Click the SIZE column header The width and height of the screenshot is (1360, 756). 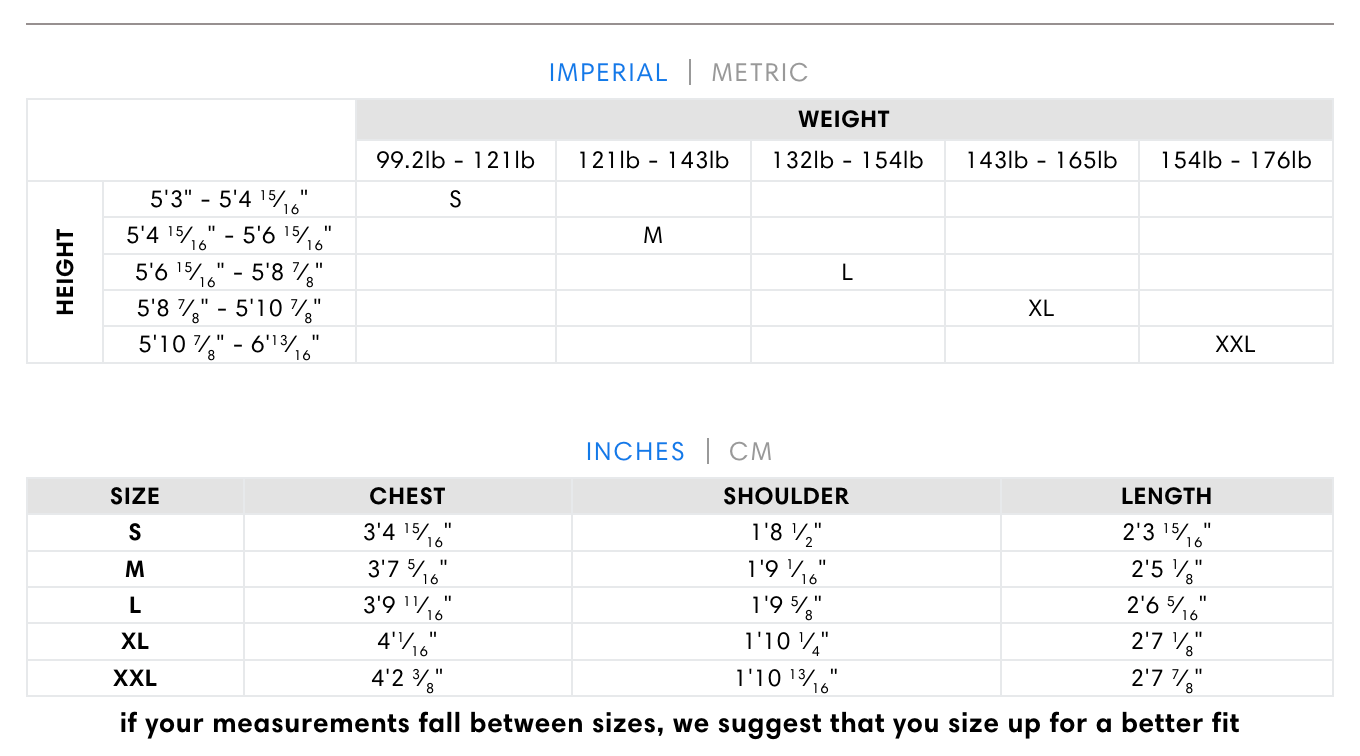(x=135, y=496)
